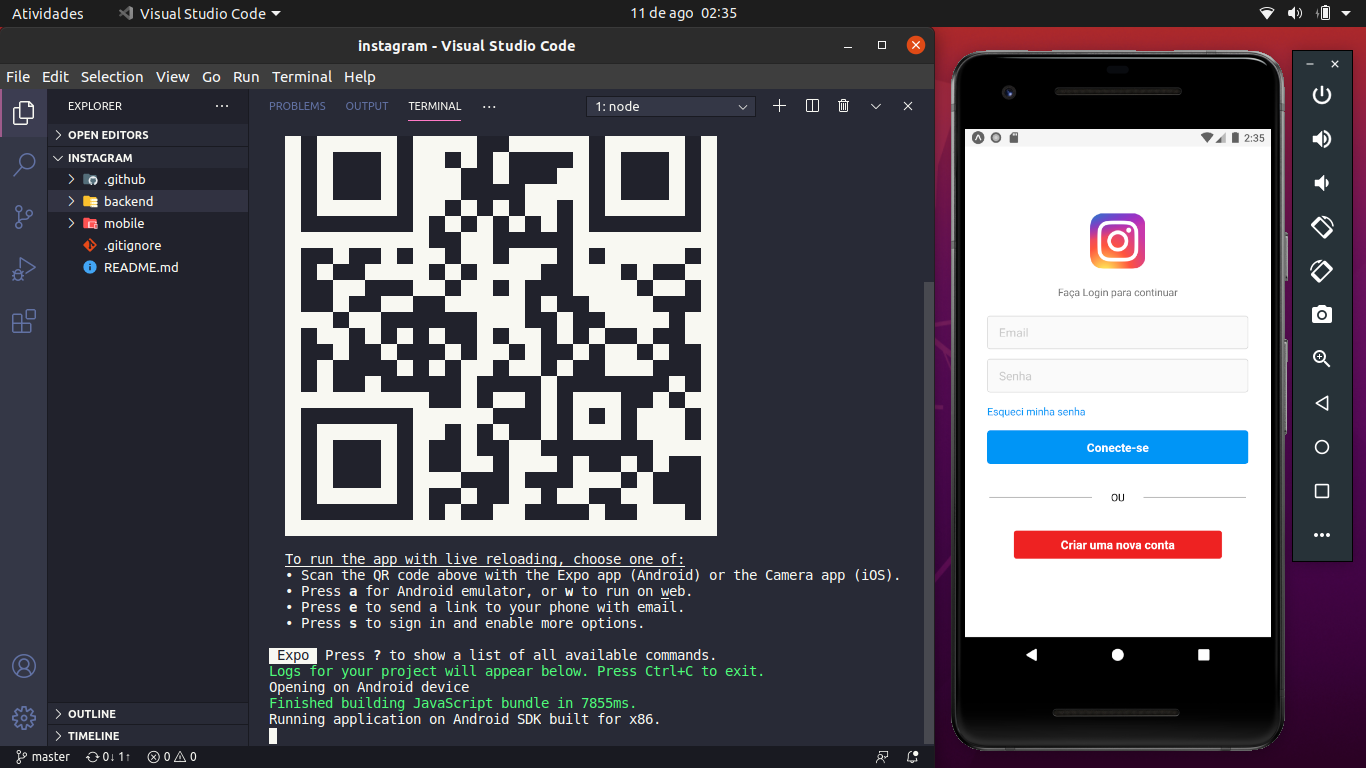Select terminal from '1: node' dropdown
This screenshot has width=1366, height=768.
click(671, 106)
